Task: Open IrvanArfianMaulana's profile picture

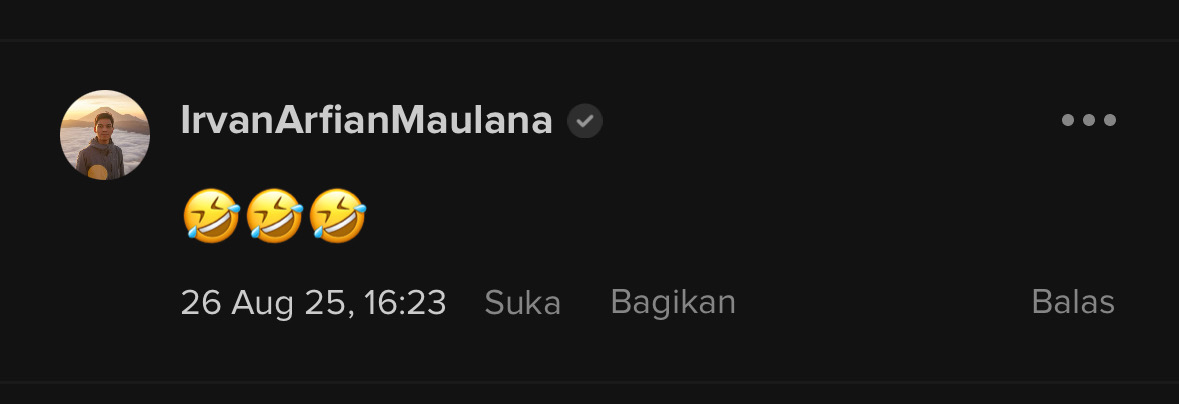Action: point(105,135)
